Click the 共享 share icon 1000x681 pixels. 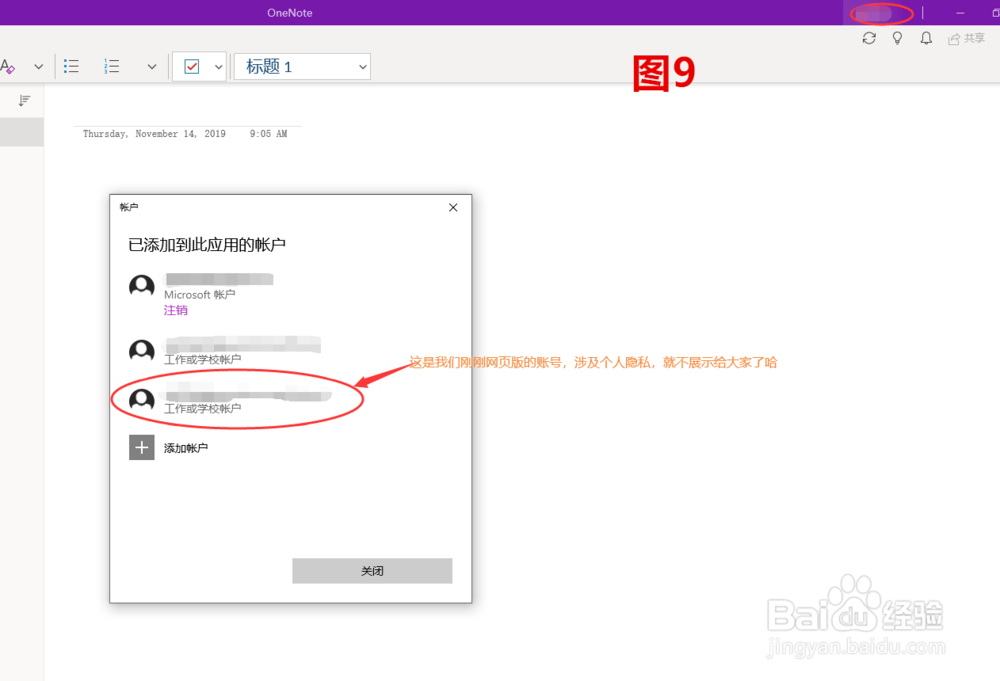pos(965,37)
